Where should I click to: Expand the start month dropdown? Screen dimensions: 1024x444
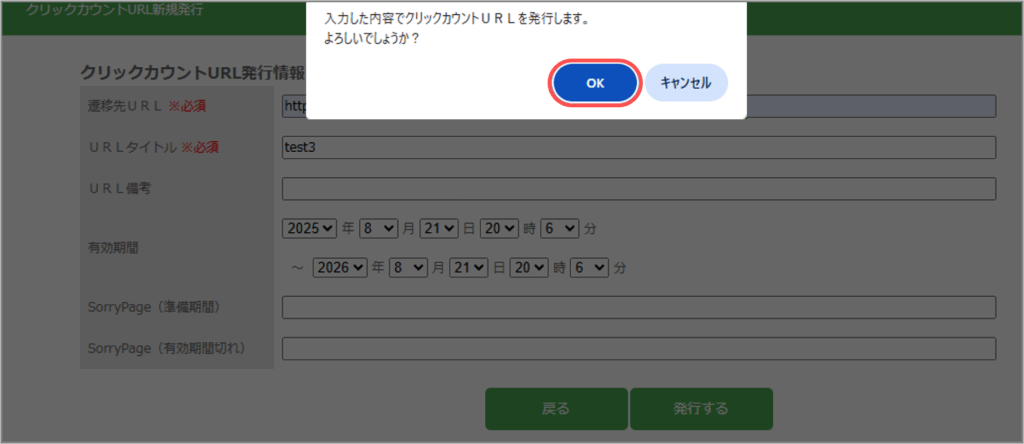point(379,228)
